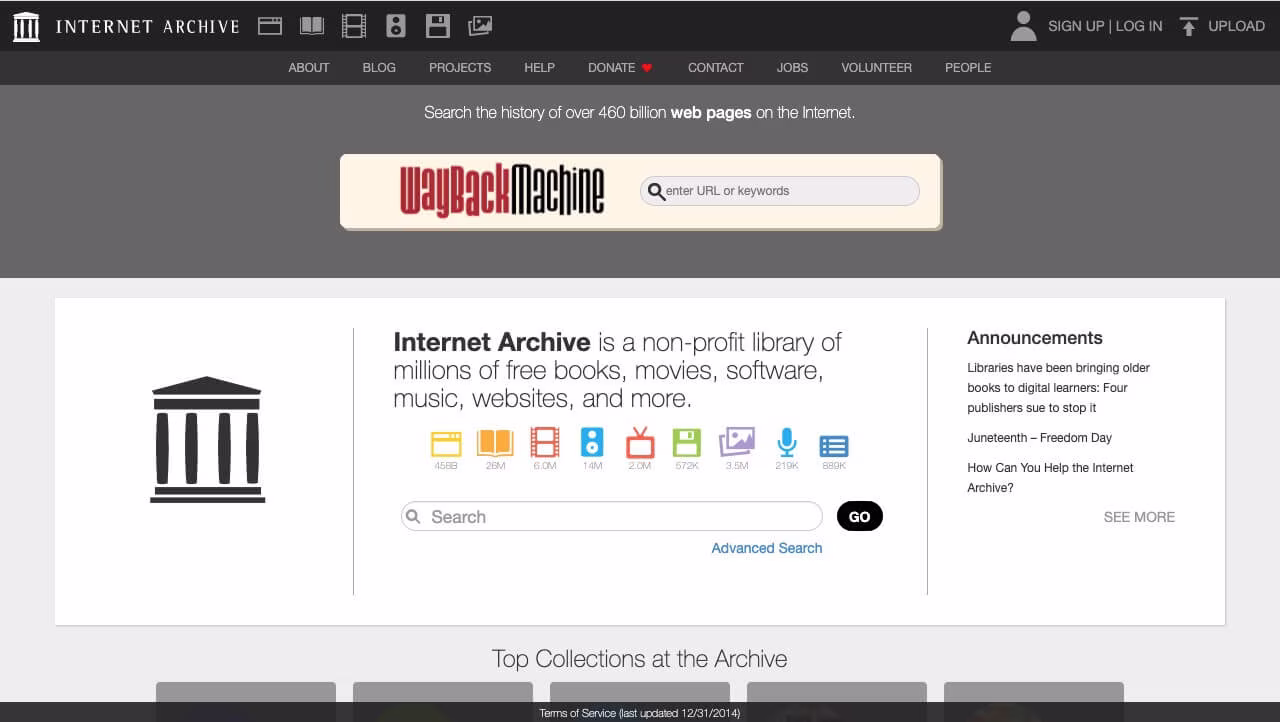The image size is (1280, 722).
Task: Click the UPLOAD text link
Action: click(x=1237, y=26)
